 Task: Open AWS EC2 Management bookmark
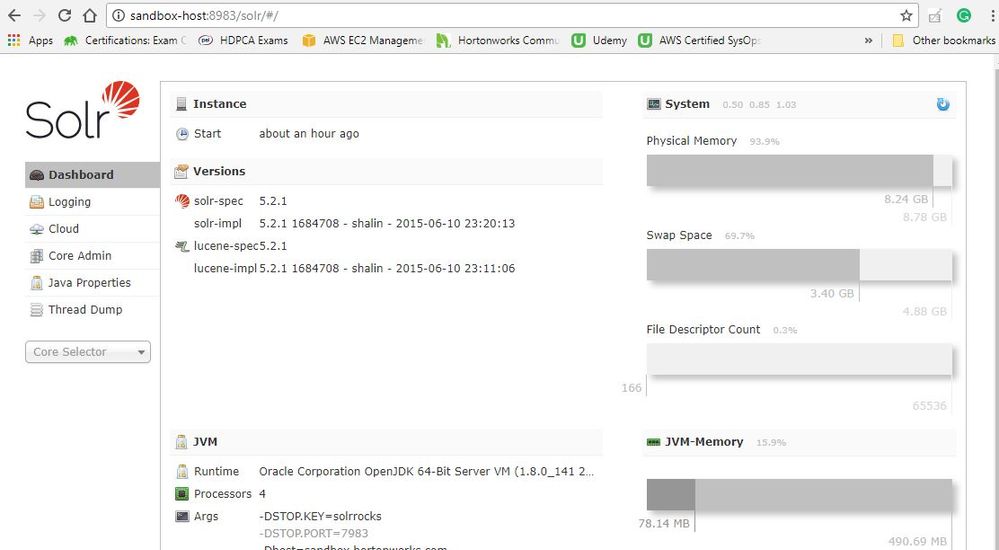(363, 40)
